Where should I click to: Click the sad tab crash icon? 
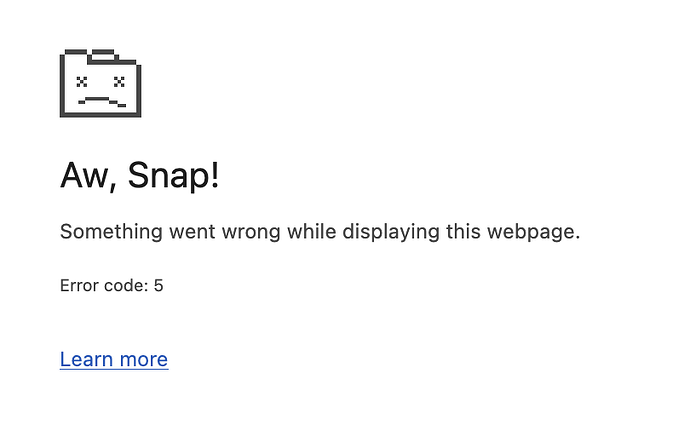[100, 83]
